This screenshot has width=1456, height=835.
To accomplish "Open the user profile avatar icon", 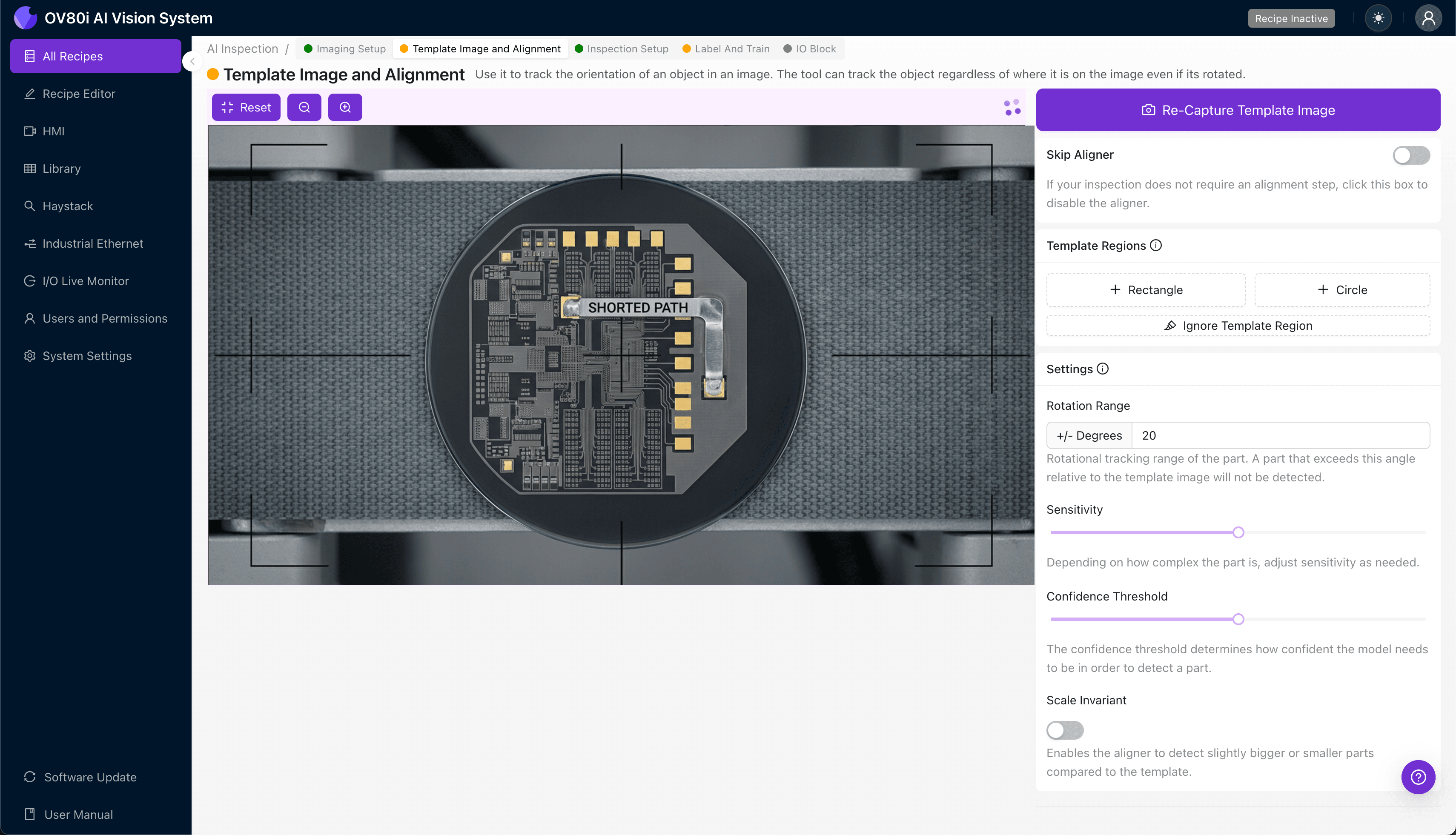I will click(x=1428, y=18).
